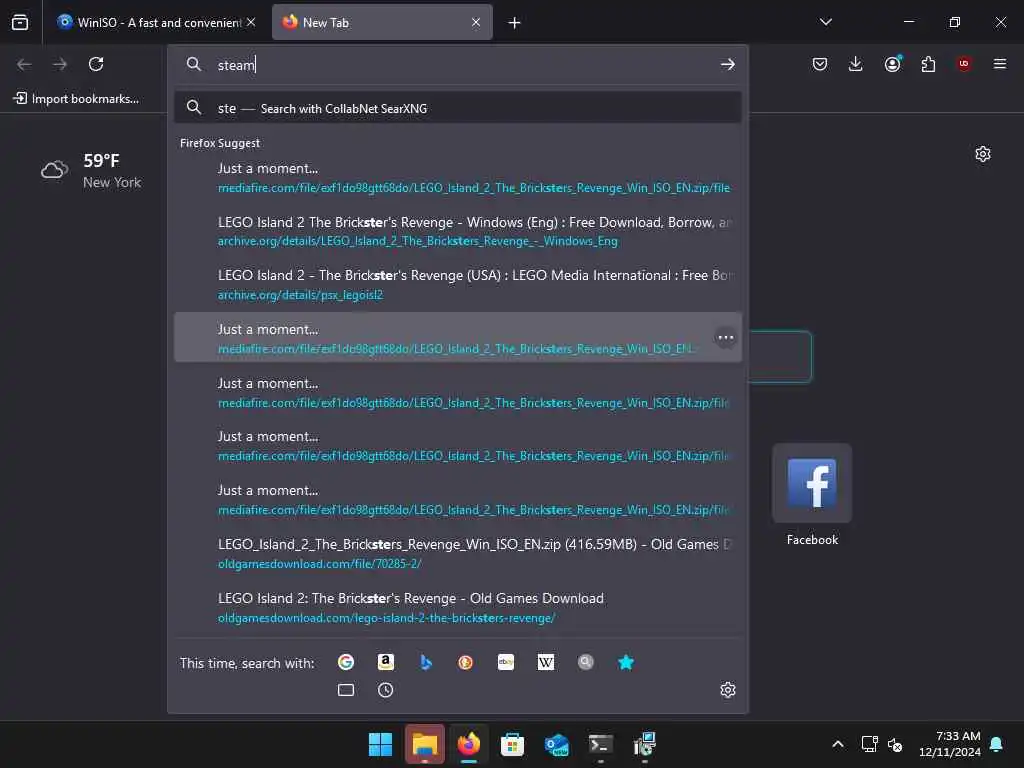Search history using the clock icon
This screenshot has width=1024, height=768.
(385, 690)
